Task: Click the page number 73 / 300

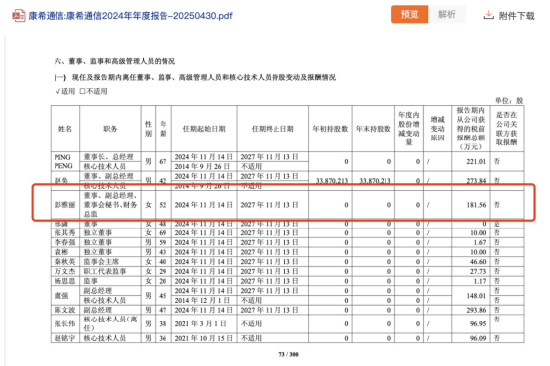Action: point(288,354)
